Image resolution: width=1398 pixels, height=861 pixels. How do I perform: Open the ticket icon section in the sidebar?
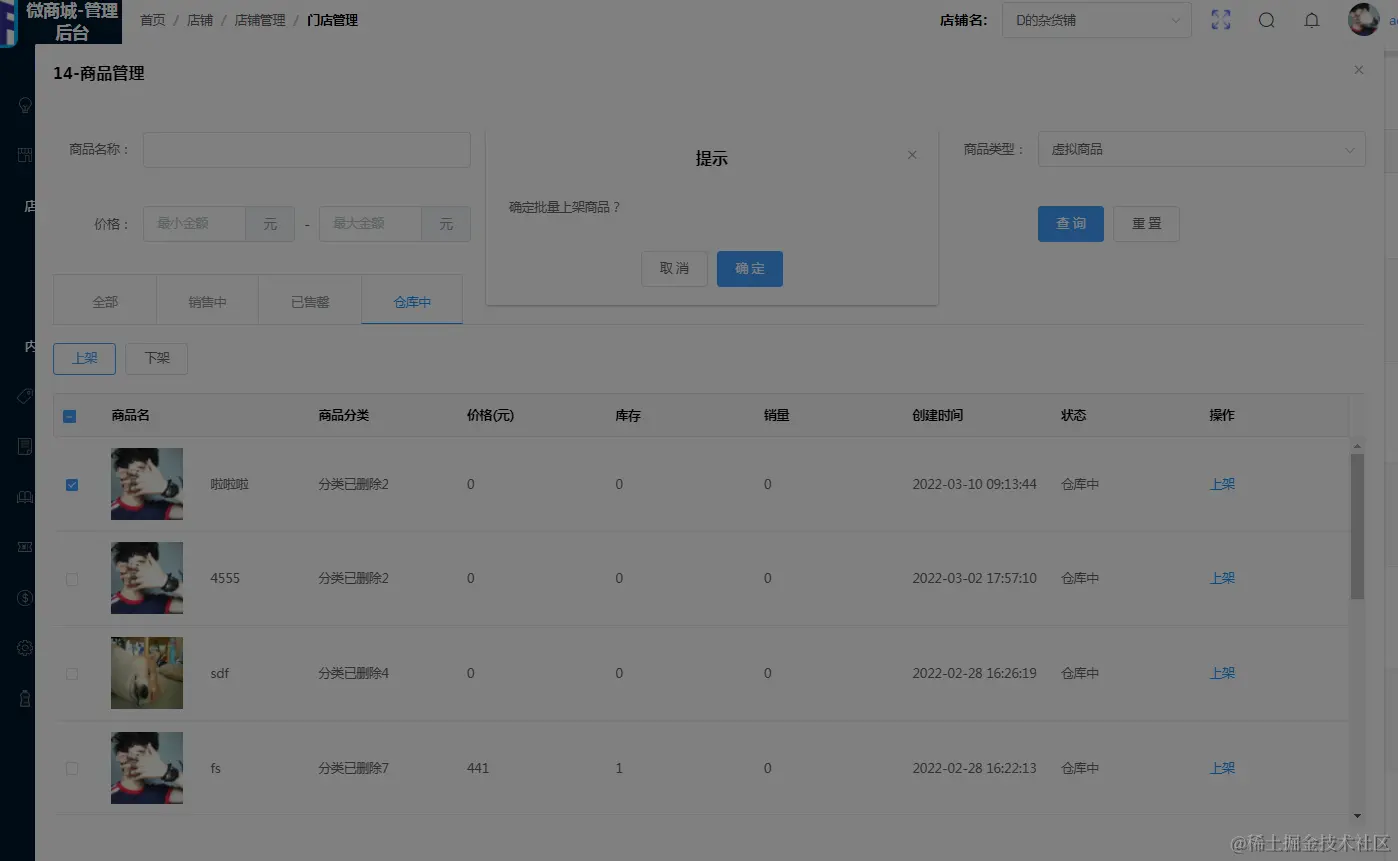(x=26, y=547)
